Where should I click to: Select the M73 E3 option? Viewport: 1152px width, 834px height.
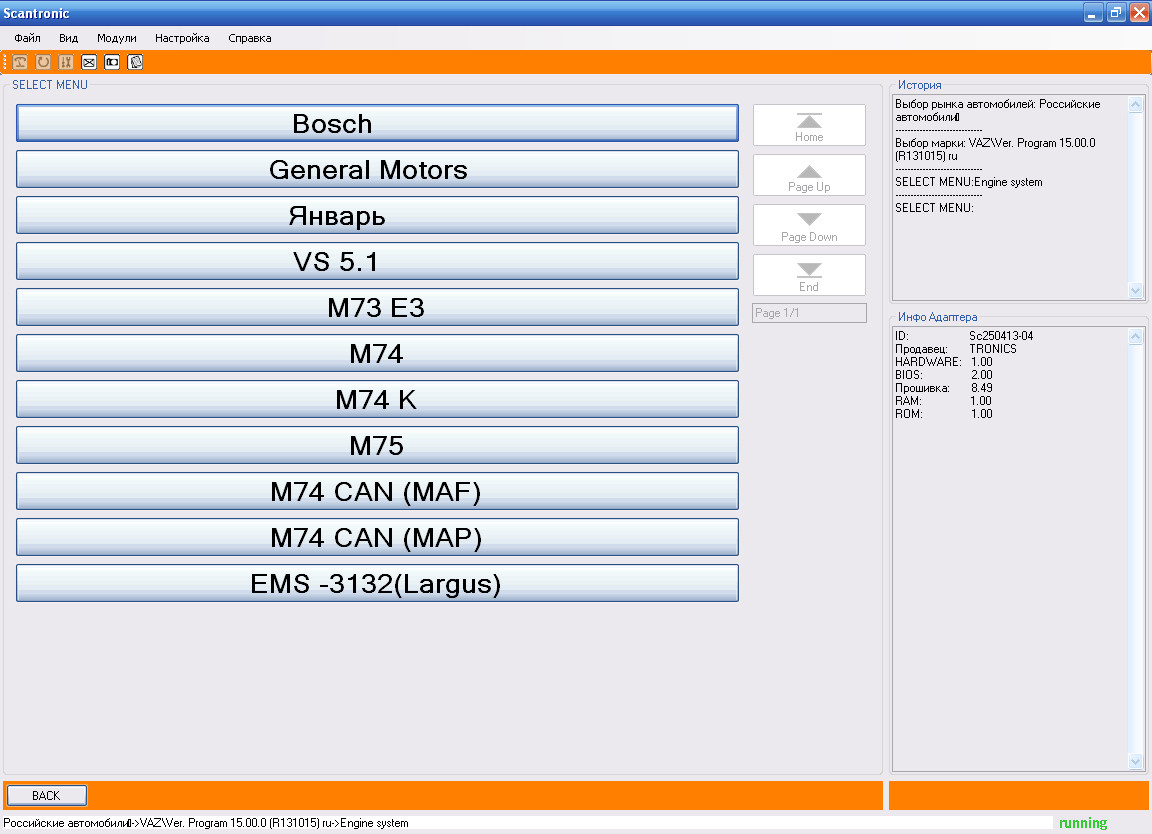[x=377, y=307]
